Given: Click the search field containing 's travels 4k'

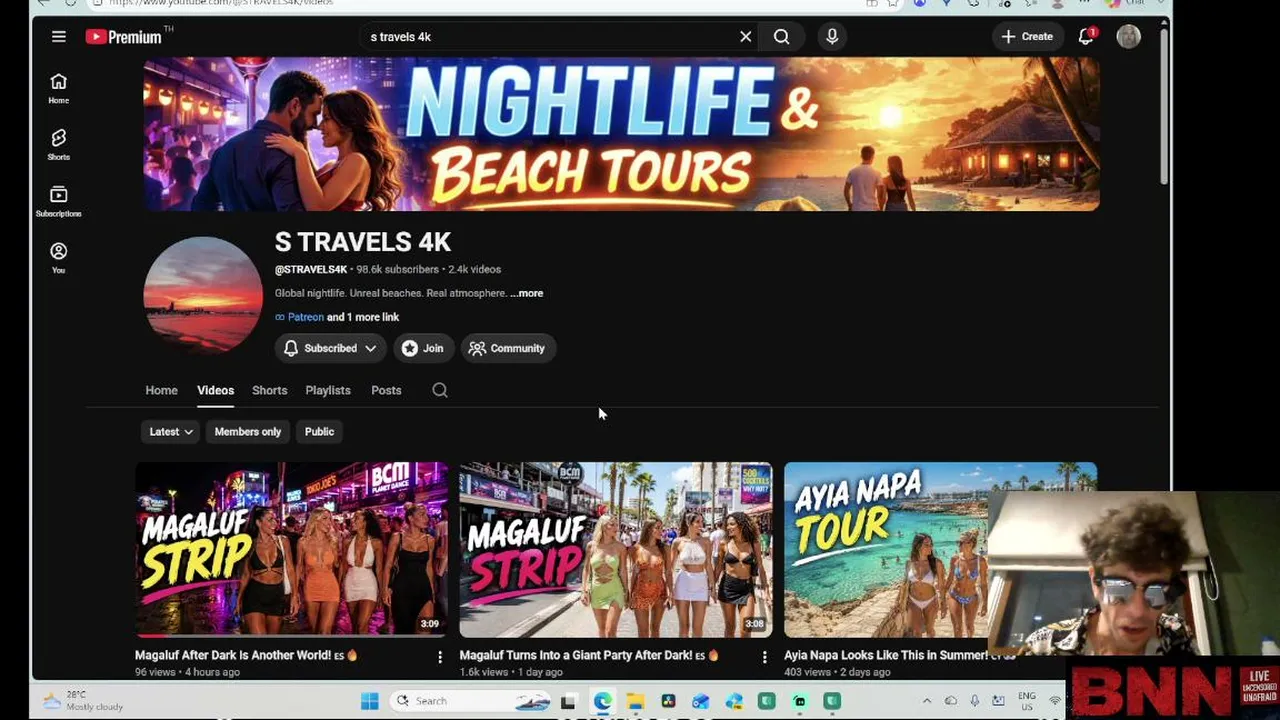Looking at the screenshot, I should tap(550, 37).
